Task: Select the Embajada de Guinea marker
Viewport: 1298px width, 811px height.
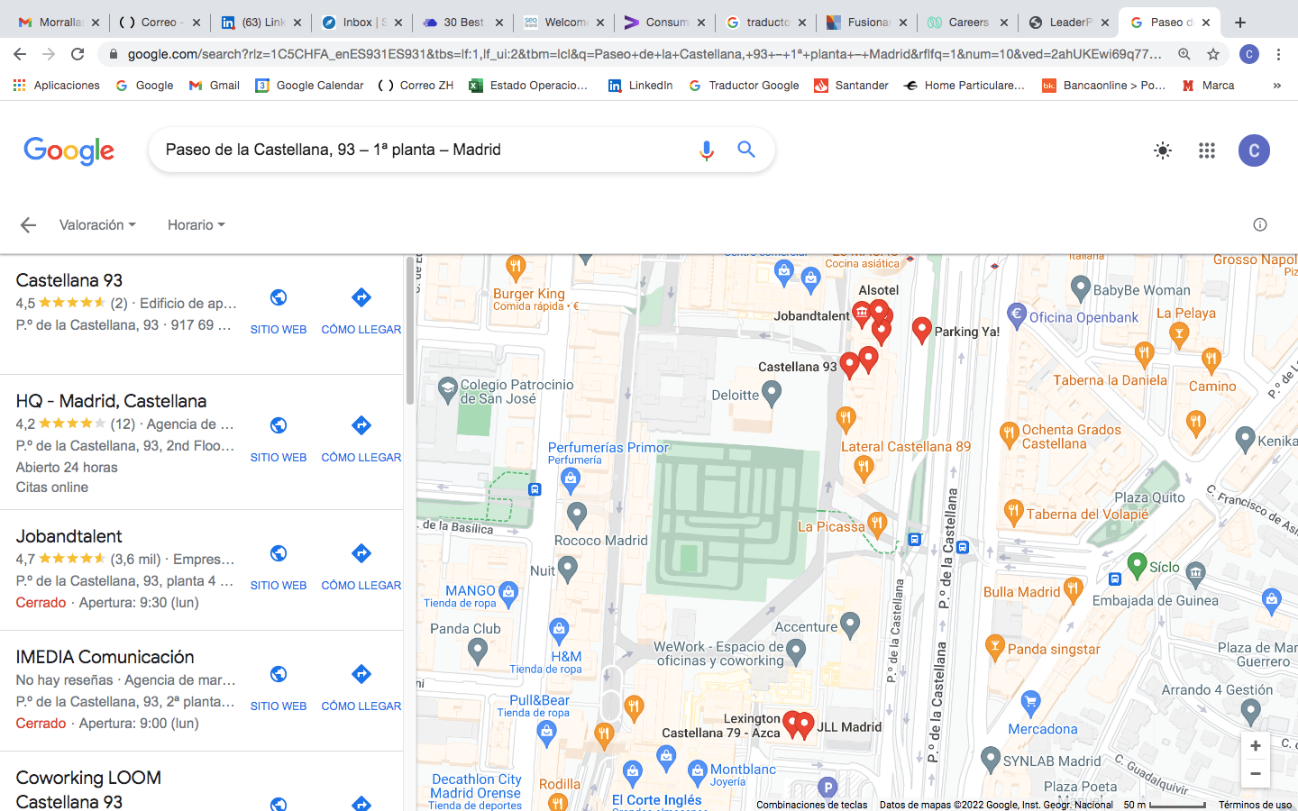Action: 1196,573
